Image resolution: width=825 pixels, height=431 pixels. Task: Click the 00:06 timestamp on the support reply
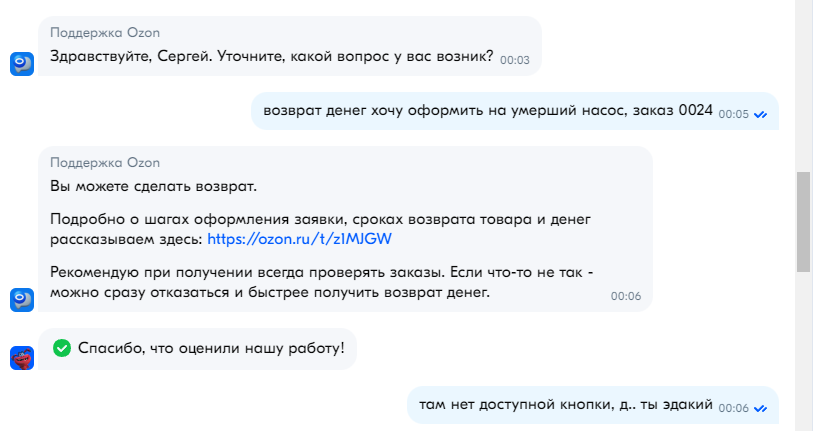(625, 296)
